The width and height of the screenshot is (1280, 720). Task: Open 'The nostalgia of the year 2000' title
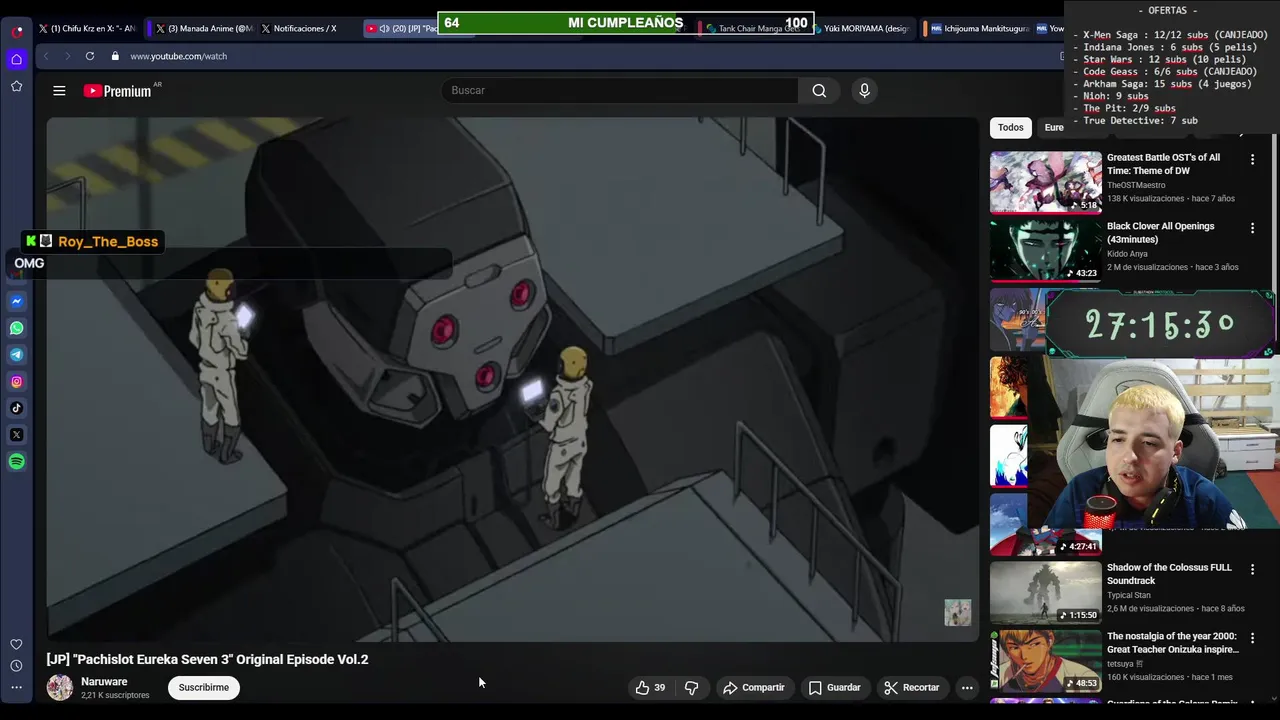(1172, 642)
